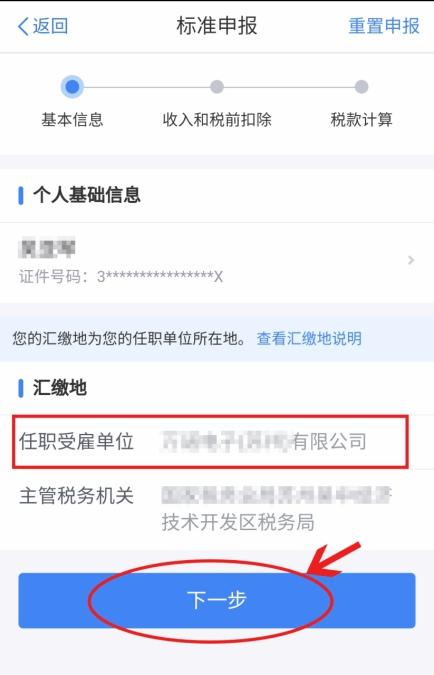The image size is (434, 675).
Task: Proceed with the 下一步 button
Action: click(217, 600)
